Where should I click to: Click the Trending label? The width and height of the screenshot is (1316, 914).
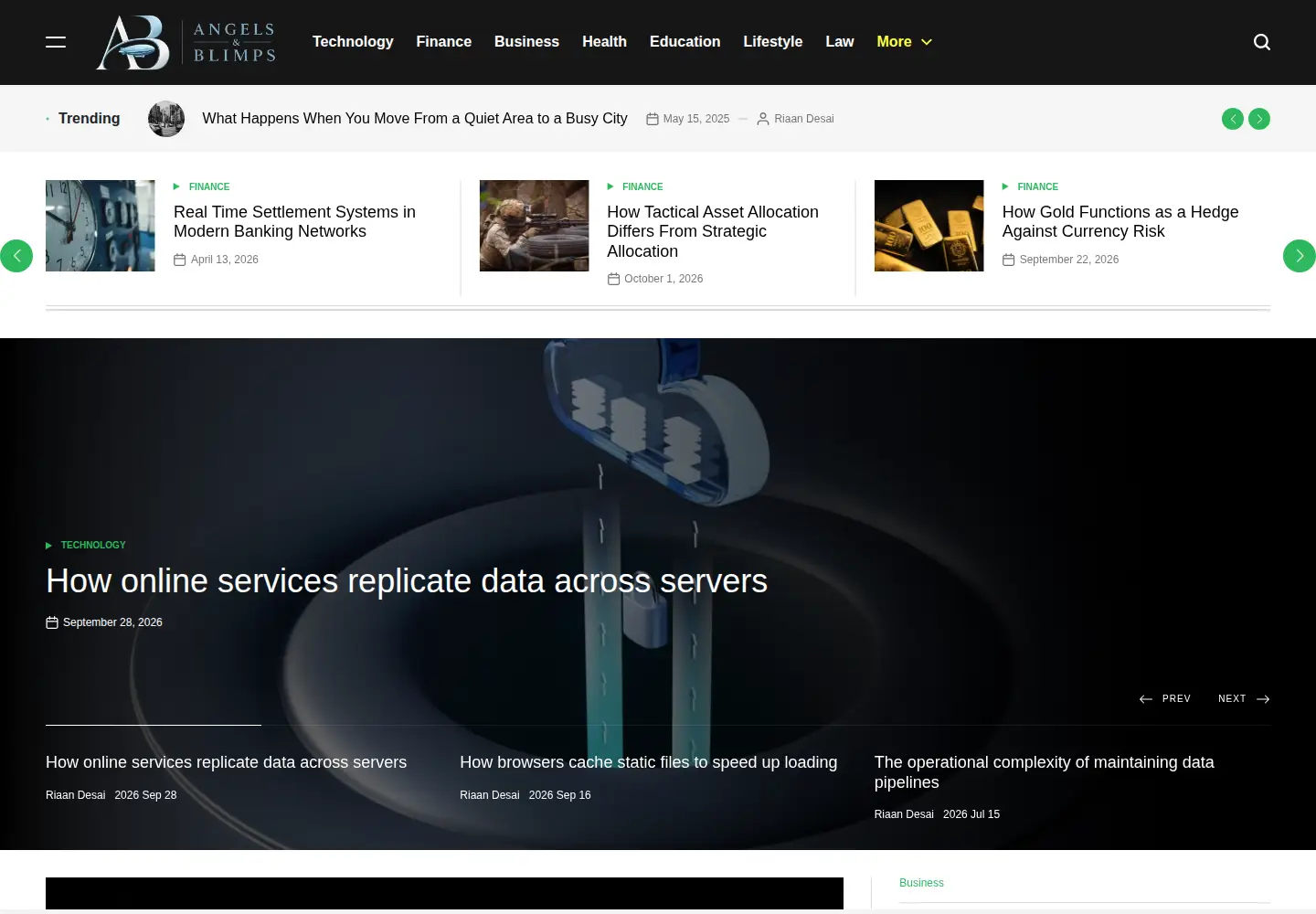coord(90,119)
